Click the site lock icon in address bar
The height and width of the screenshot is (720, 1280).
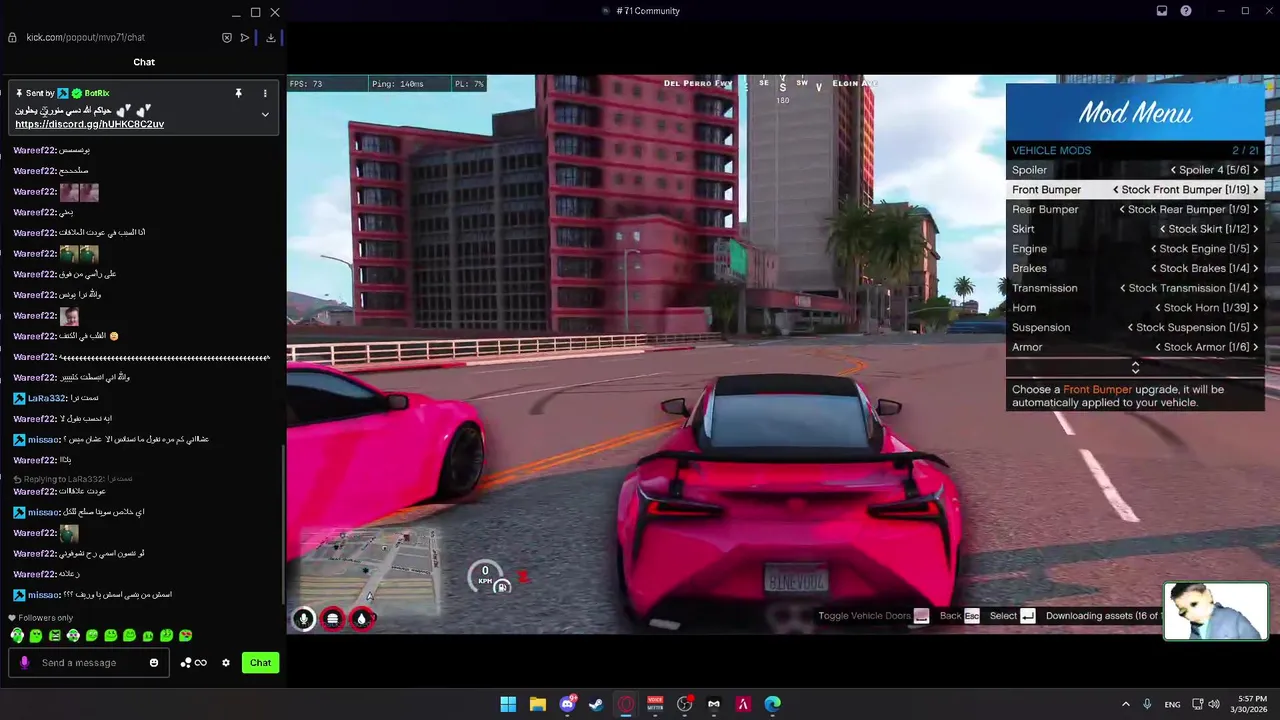click(x=12, y=37)
